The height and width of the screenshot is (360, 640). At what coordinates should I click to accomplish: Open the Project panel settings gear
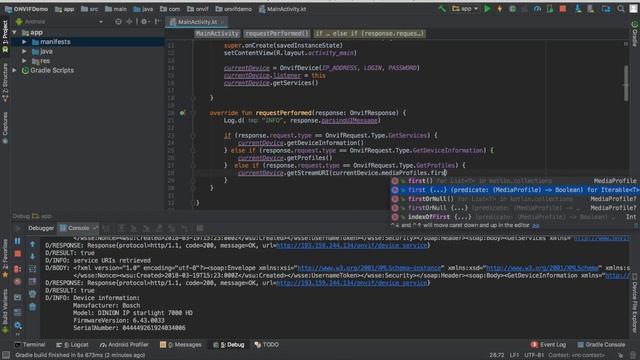point(144,22)
